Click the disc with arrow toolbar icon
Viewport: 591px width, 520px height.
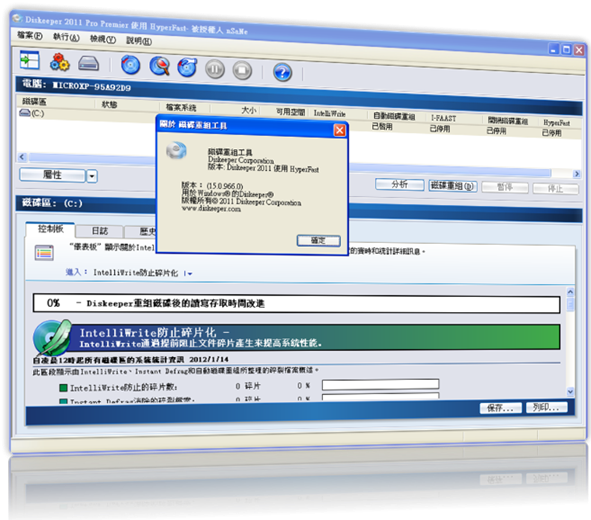[x=187, y=67]
